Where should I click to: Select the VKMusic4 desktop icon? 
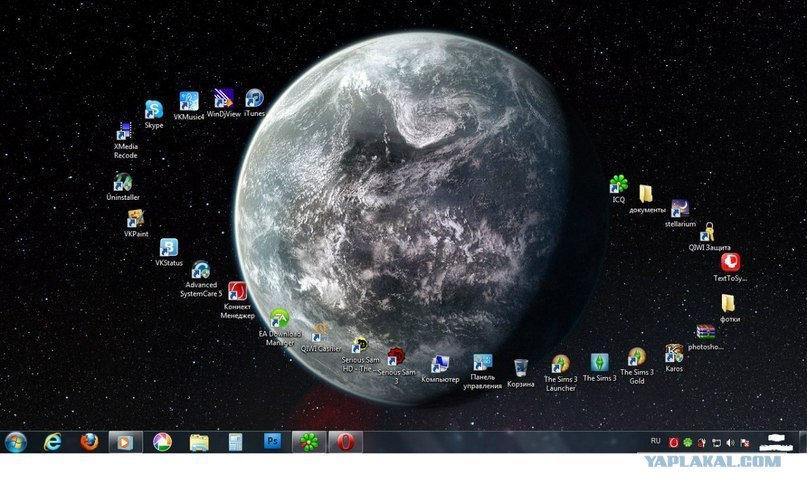pyautogui.click(x=188, y=102)
